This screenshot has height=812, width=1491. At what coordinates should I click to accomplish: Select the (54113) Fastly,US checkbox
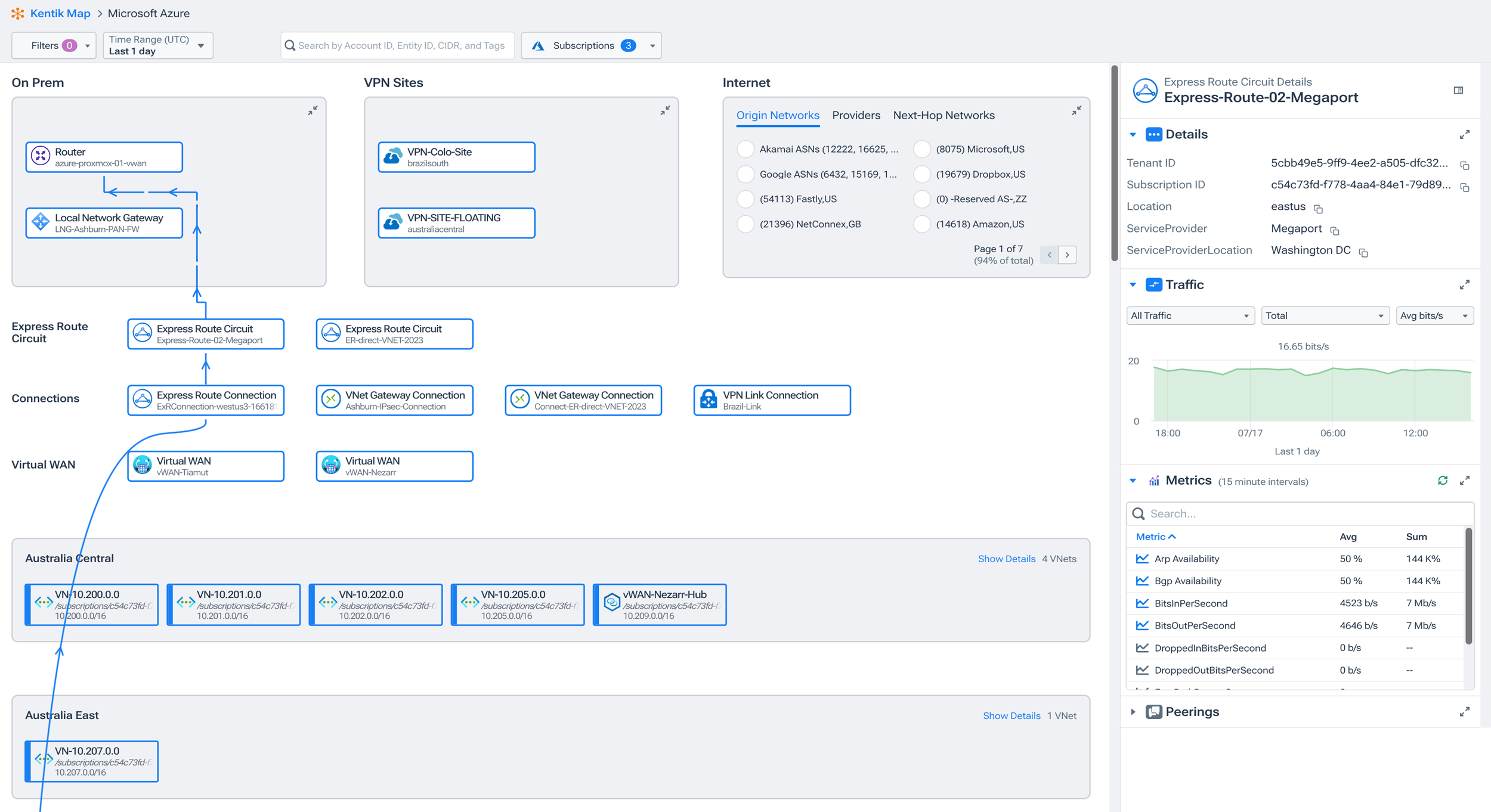pos(745,199)
